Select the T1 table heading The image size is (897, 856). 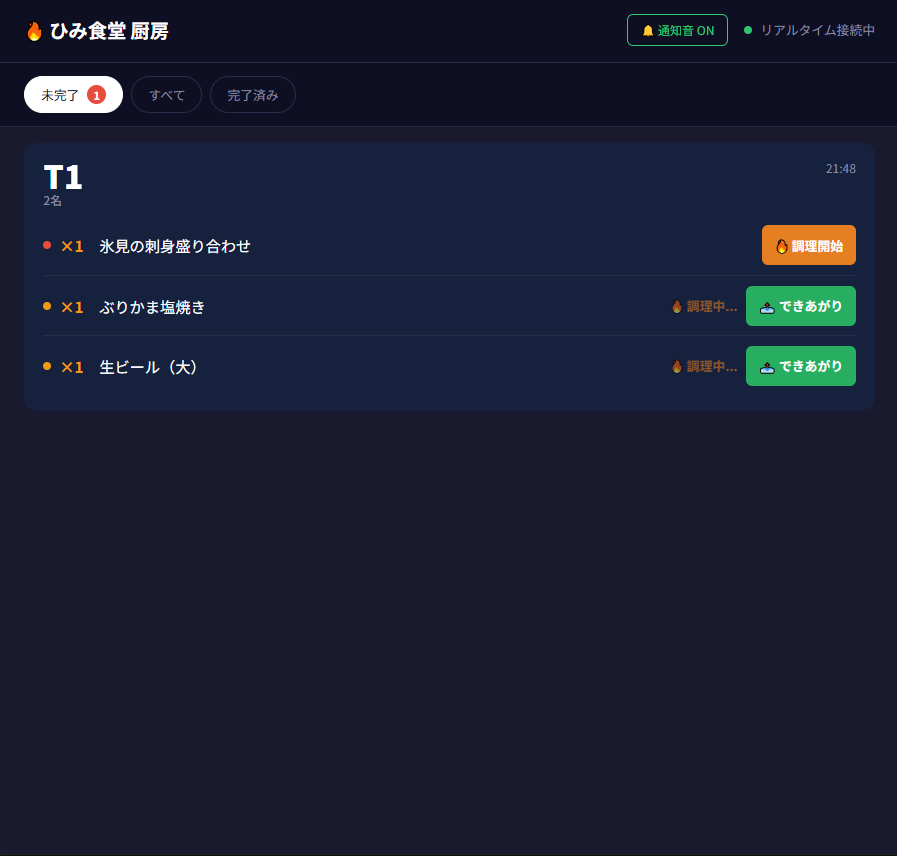coord(63,177)
